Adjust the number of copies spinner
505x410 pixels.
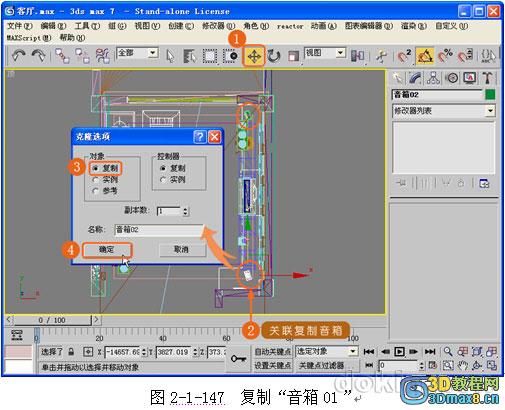point(186,211)
